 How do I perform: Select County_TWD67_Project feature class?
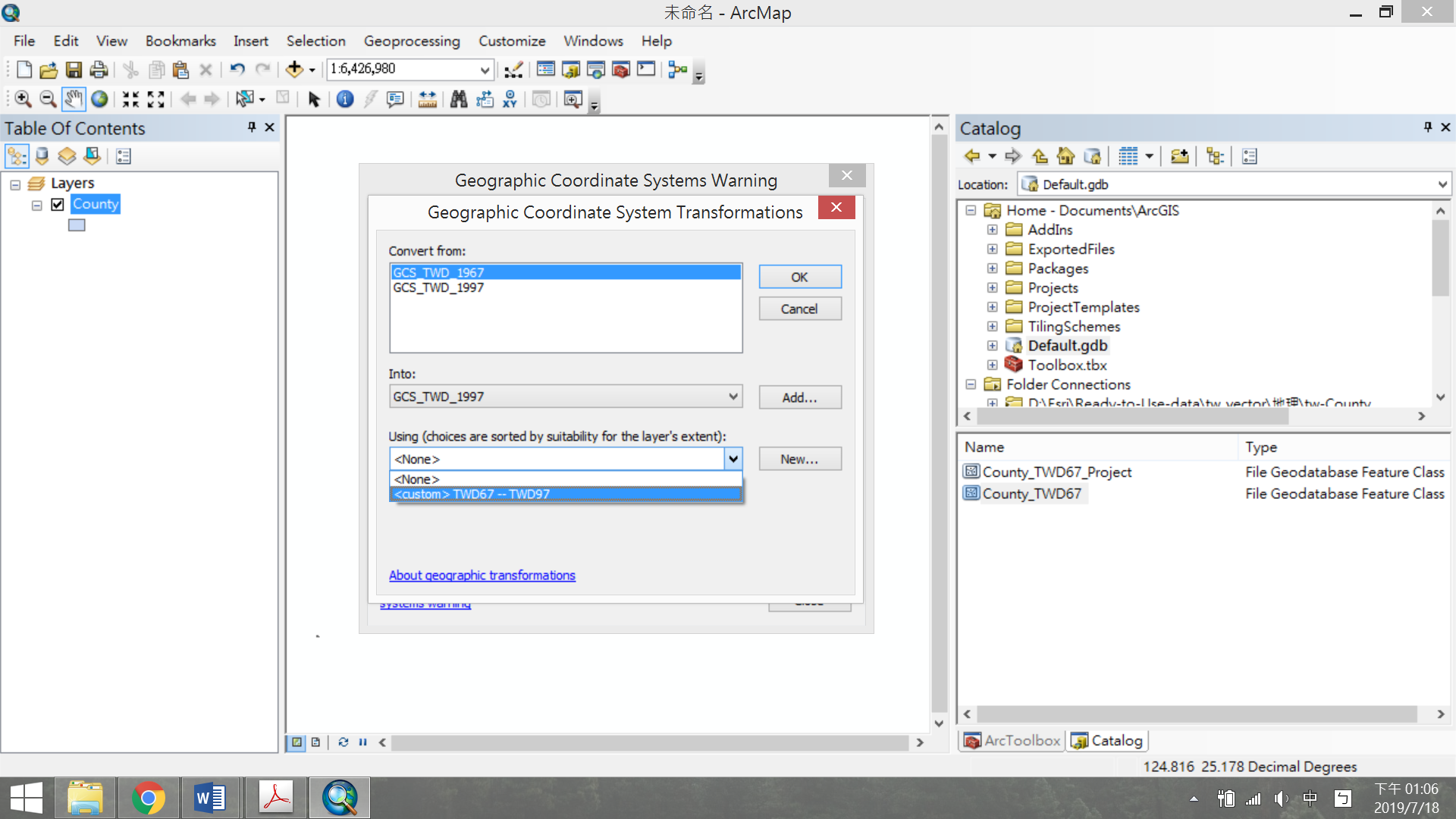pos(1056,472)
